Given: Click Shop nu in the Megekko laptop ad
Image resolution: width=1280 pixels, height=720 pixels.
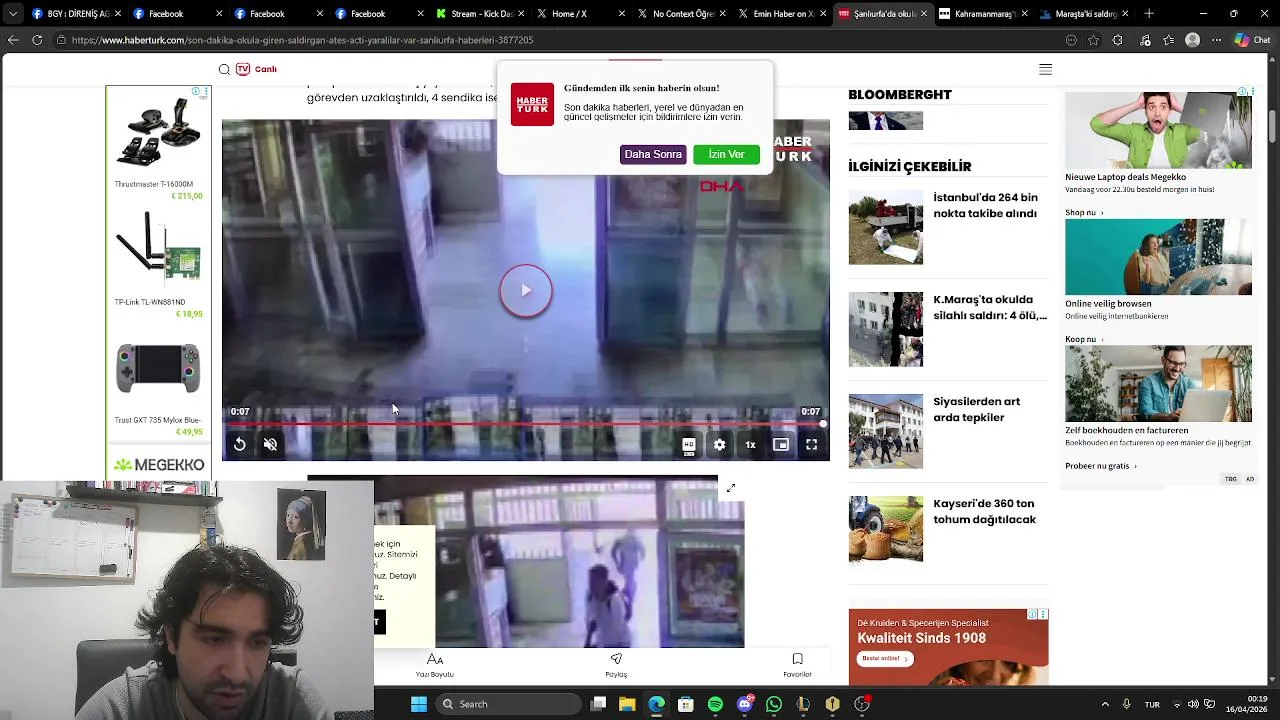Looking at the screenshot, I should [x=1084, y=213].
